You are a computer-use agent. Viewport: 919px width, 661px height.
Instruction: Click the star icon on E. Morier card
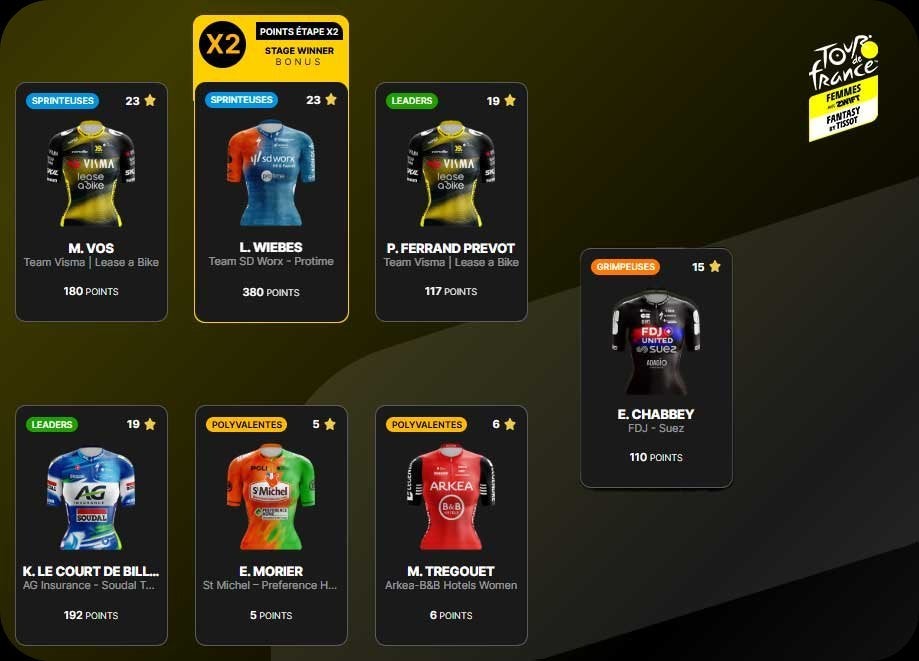click(330, 424)
